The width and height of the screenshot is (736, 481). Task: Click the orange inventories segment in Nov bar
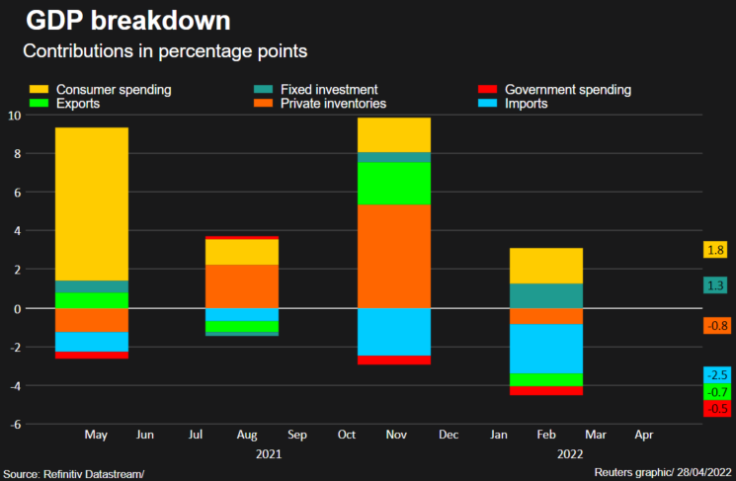coord(394,257)
